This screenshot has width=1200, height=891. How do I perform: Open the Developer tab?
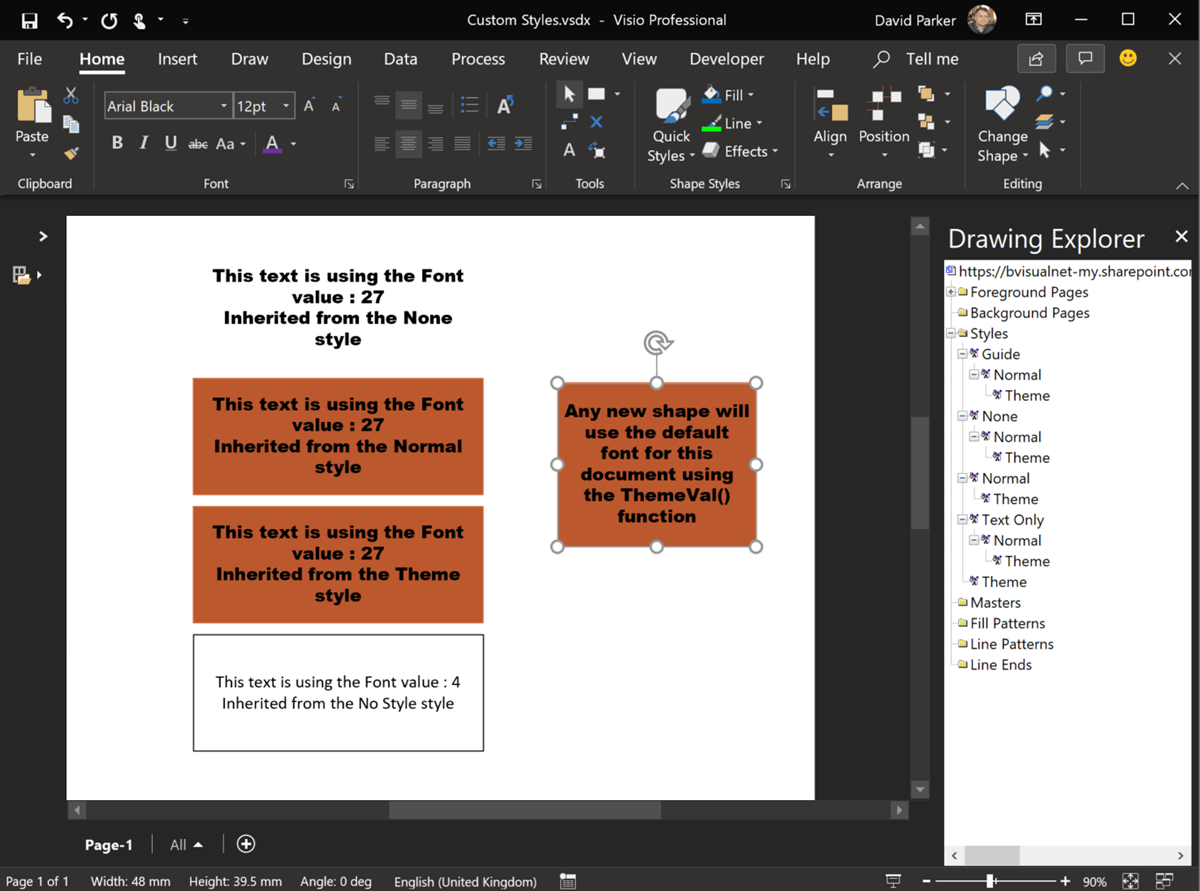(726, 59)
